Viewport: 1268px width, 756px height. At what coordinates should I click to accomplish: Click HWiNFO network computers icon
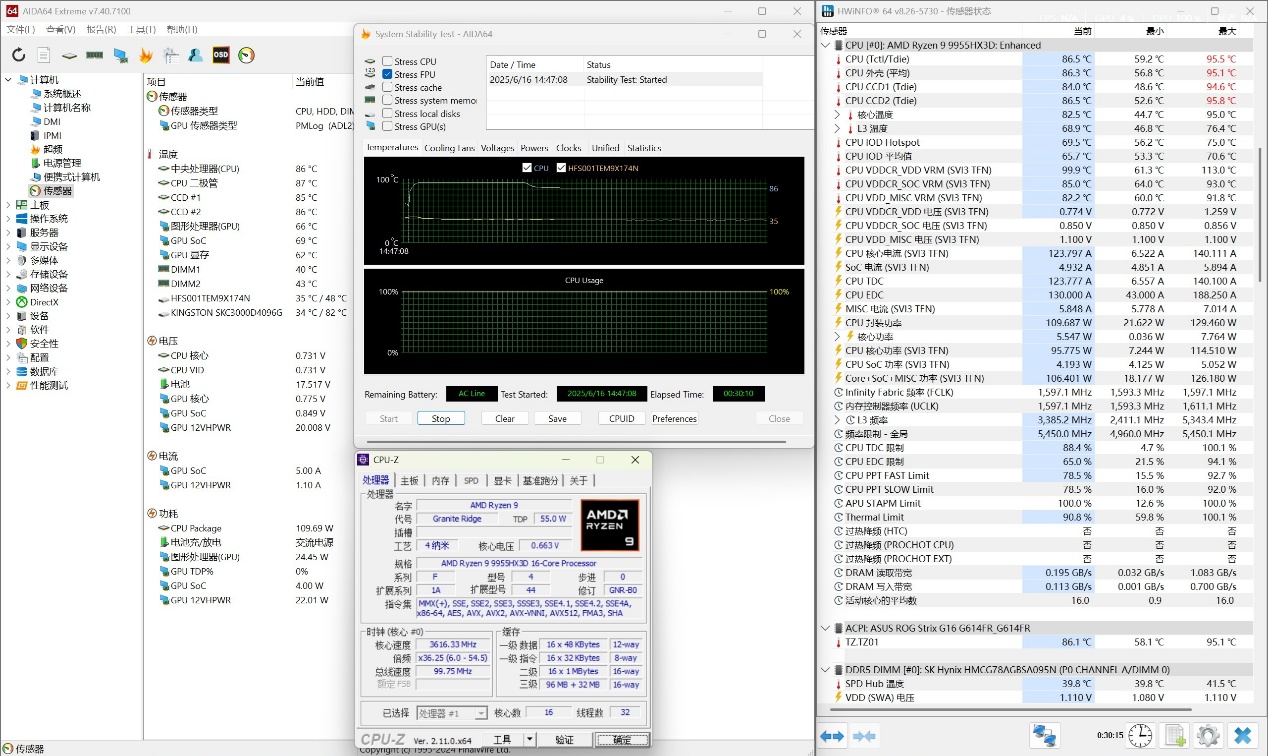[1045, 736]
